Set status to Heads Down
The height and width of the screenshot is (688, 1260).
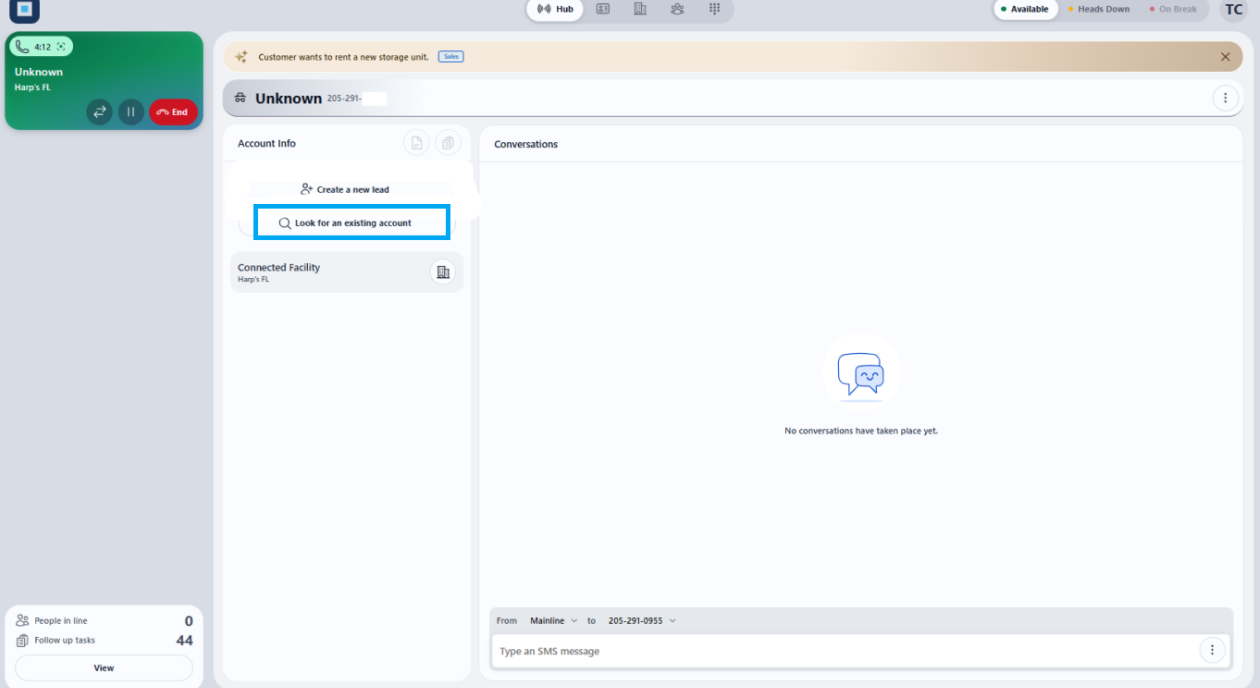point(1099,9)
